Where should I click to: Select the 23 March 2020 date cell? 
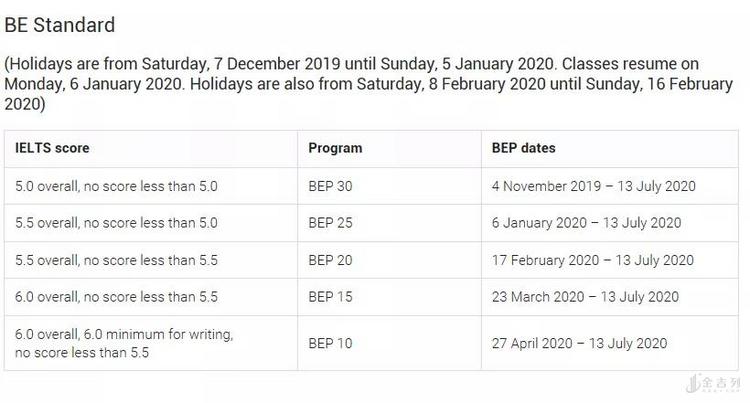click(x=585, y=297)
